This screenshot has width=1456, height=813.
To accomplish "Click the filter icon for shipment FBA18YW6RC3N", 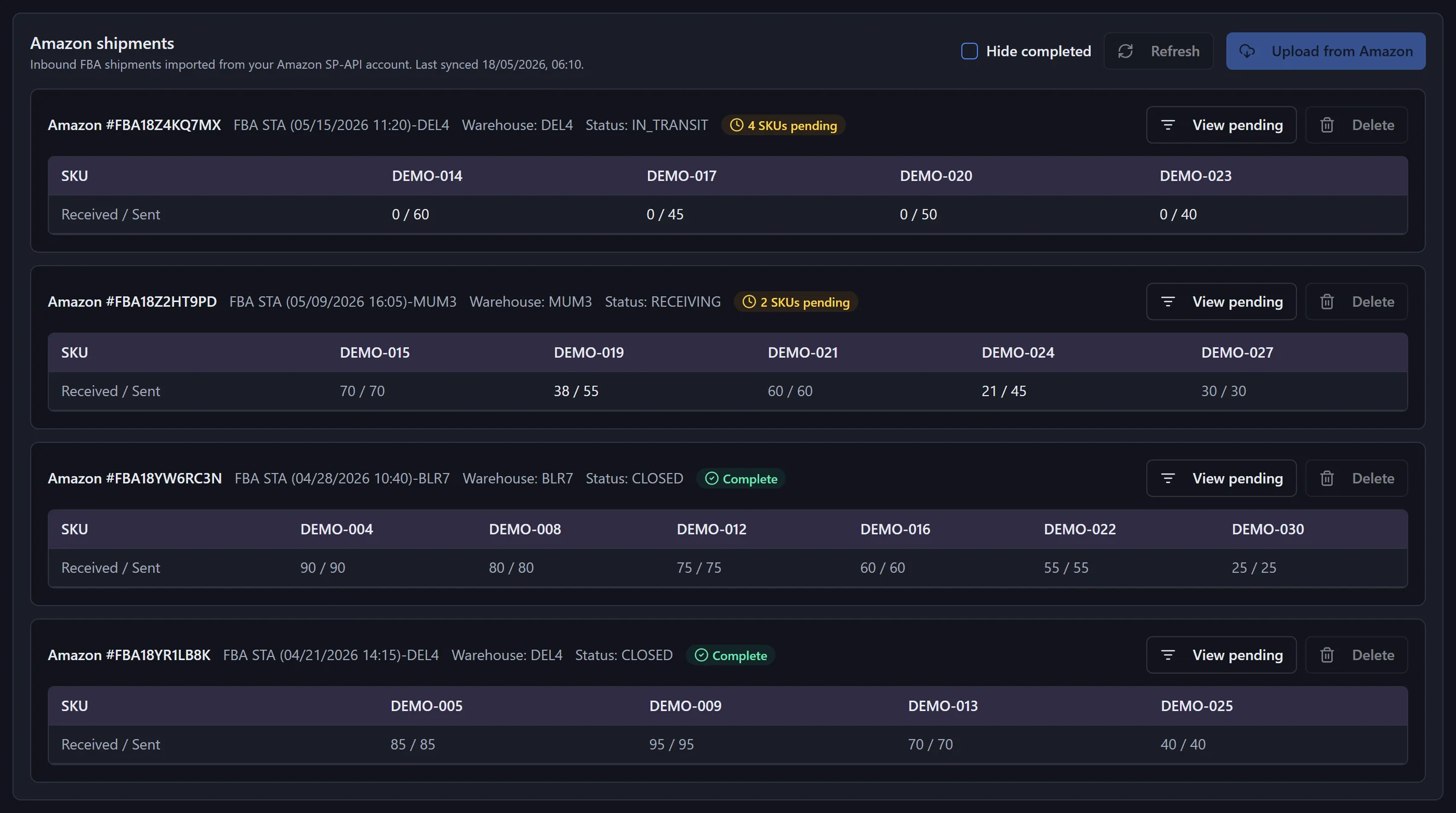I will pyautogui.click(x=1168, y=478).
